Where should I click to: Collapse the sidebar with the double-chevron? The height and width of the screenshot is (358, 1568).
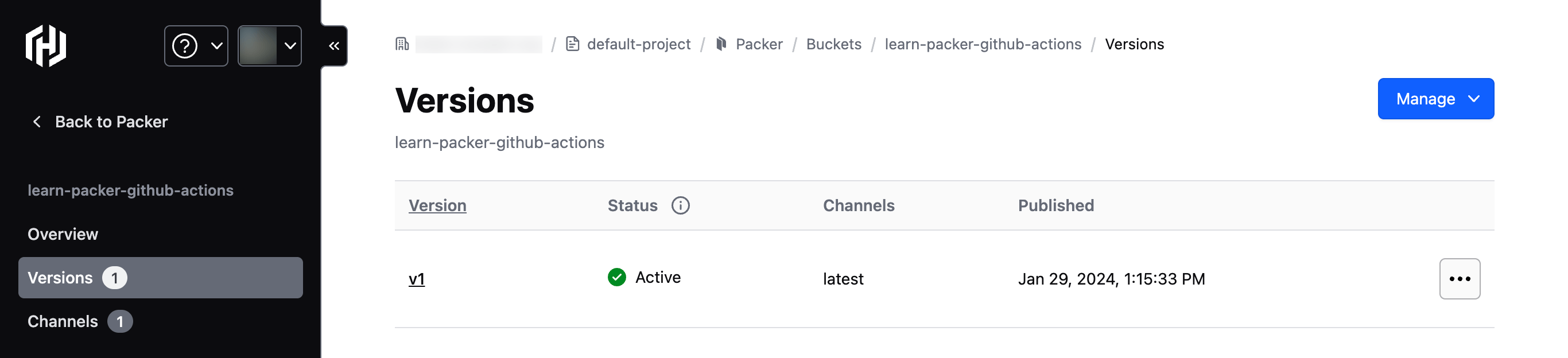(332, 45)
